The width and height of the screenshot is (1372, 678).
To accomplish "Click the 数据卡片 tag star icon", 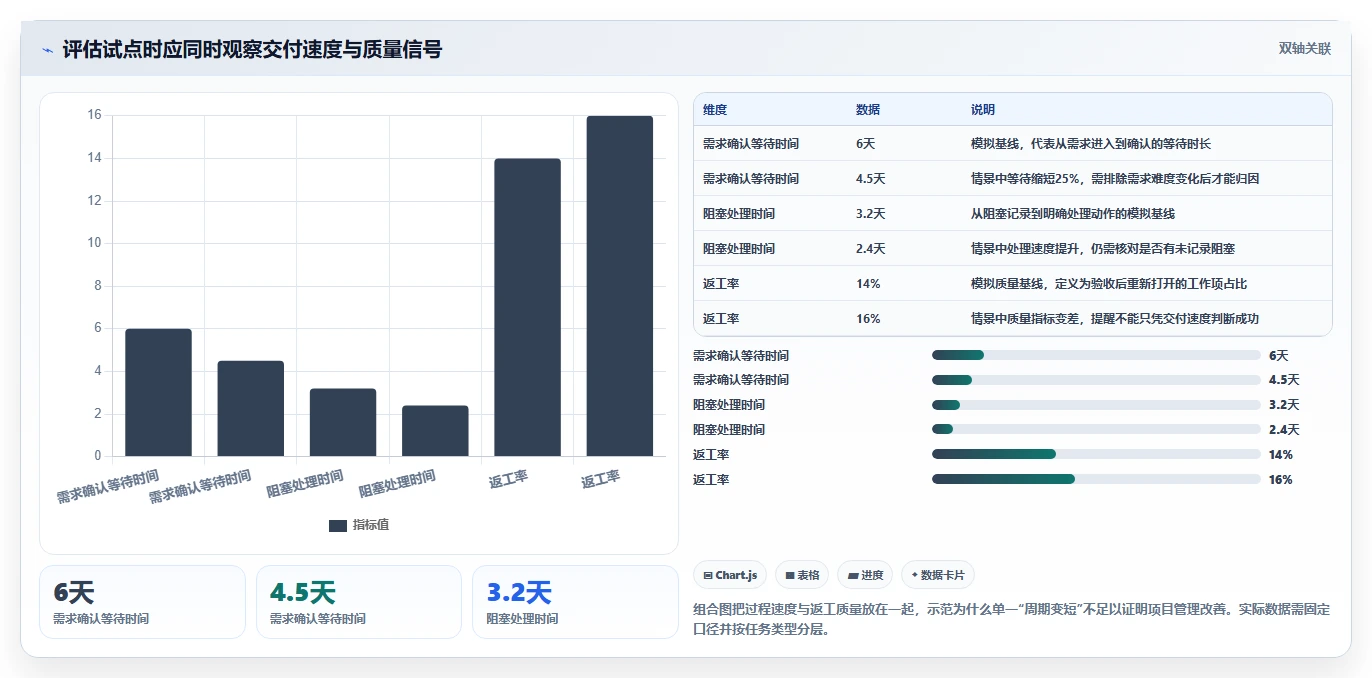I will 915,575.
